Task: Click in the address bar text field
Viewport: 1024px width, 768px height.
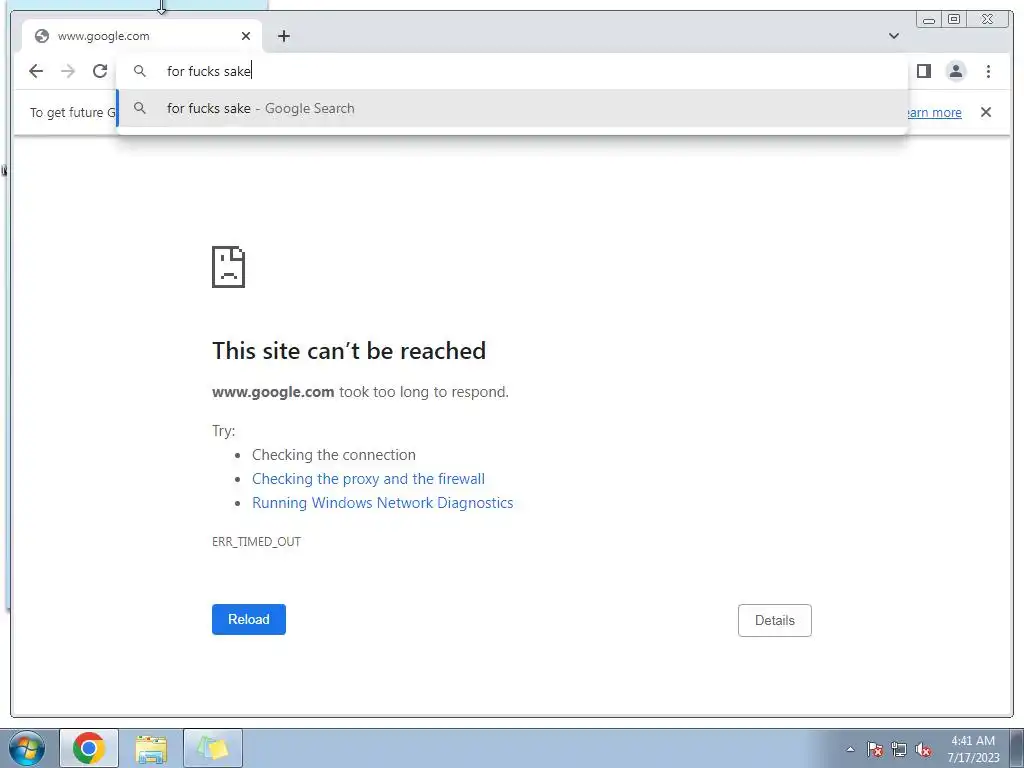Action: coord(512,71)
